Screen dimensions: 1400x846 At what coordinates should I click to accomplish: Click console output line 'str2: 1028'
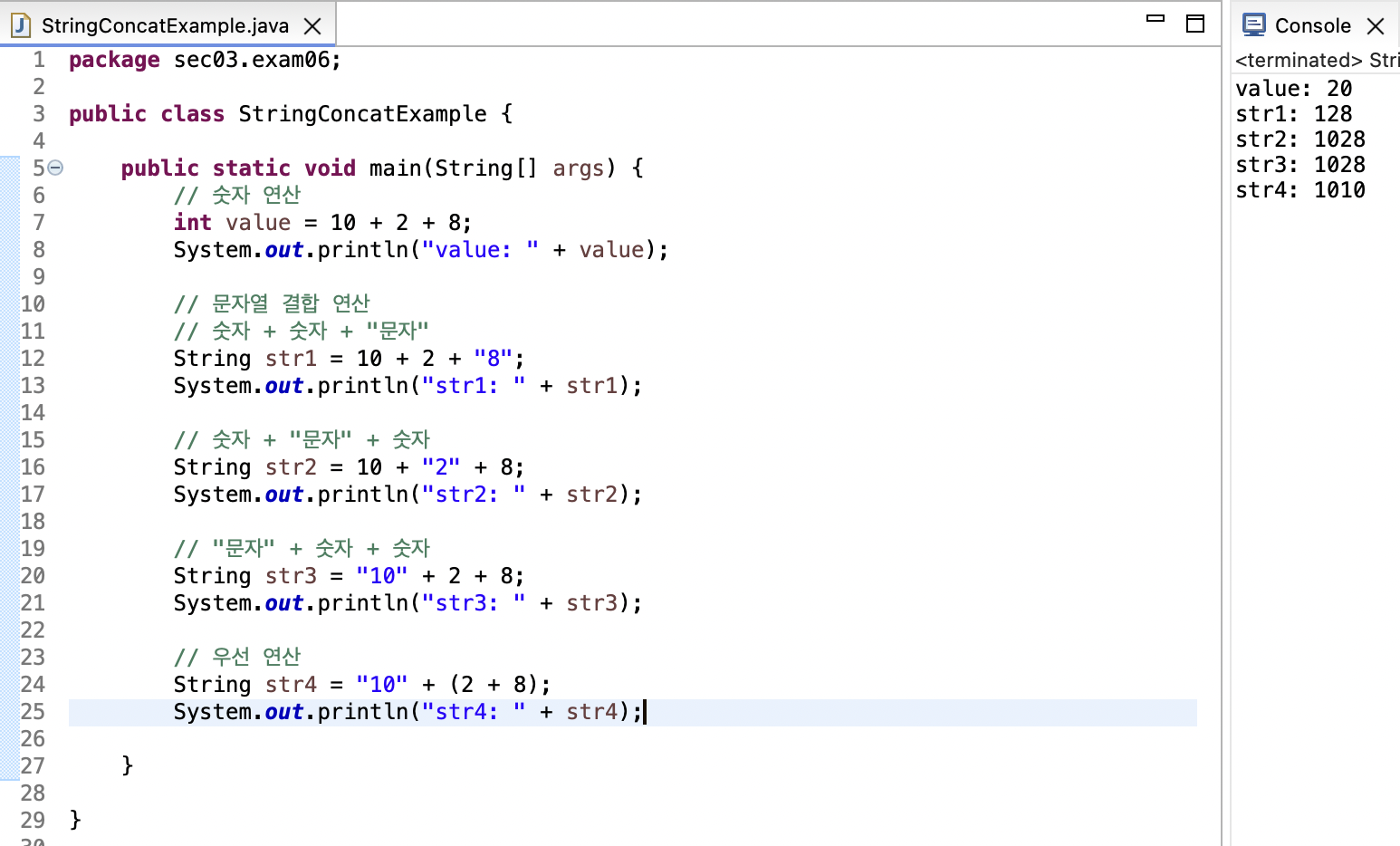click(x=1300, y=139)
